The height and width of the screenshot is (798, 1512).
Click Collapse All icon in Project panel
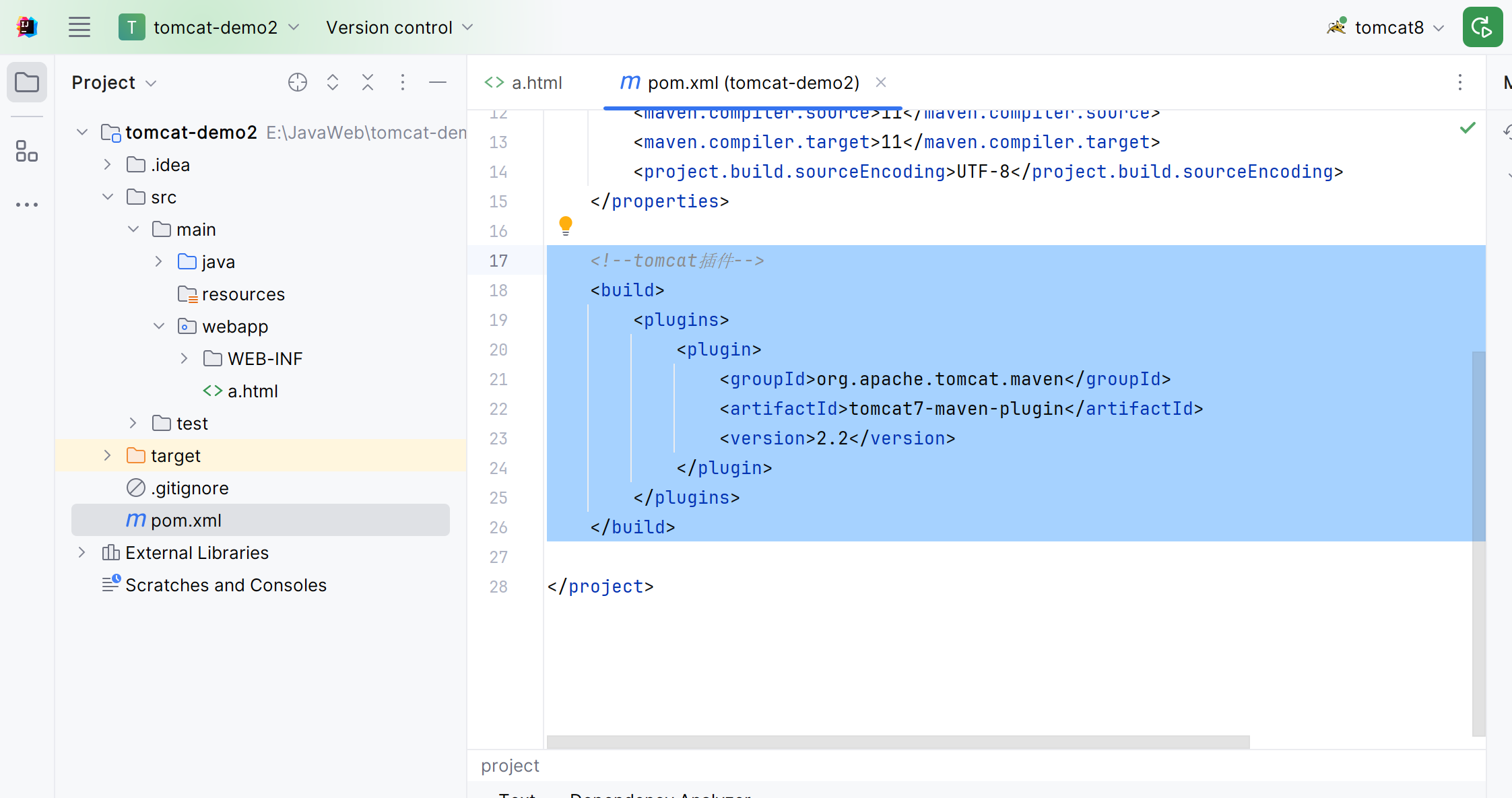tap(368, 82)
